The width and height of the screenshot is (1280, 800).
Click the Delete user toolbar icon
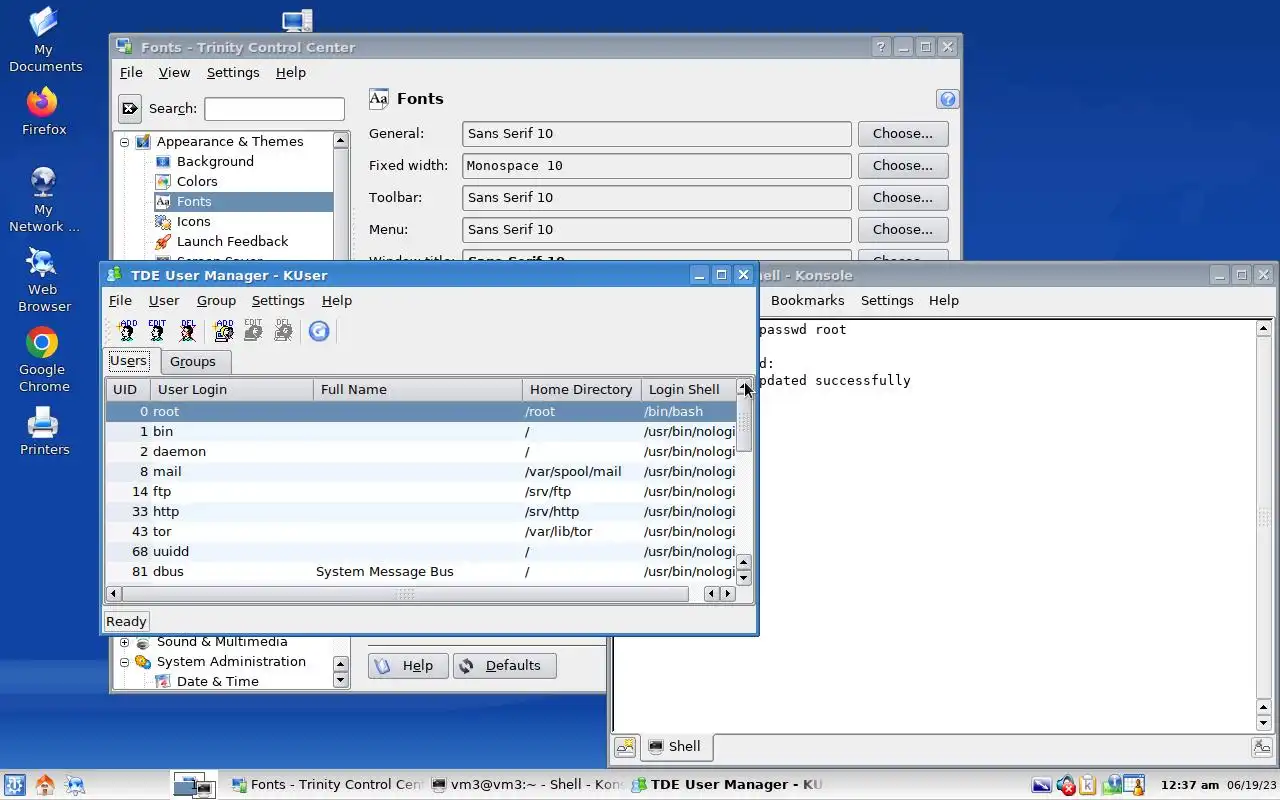pyautogui.click(x=187, y=331)
